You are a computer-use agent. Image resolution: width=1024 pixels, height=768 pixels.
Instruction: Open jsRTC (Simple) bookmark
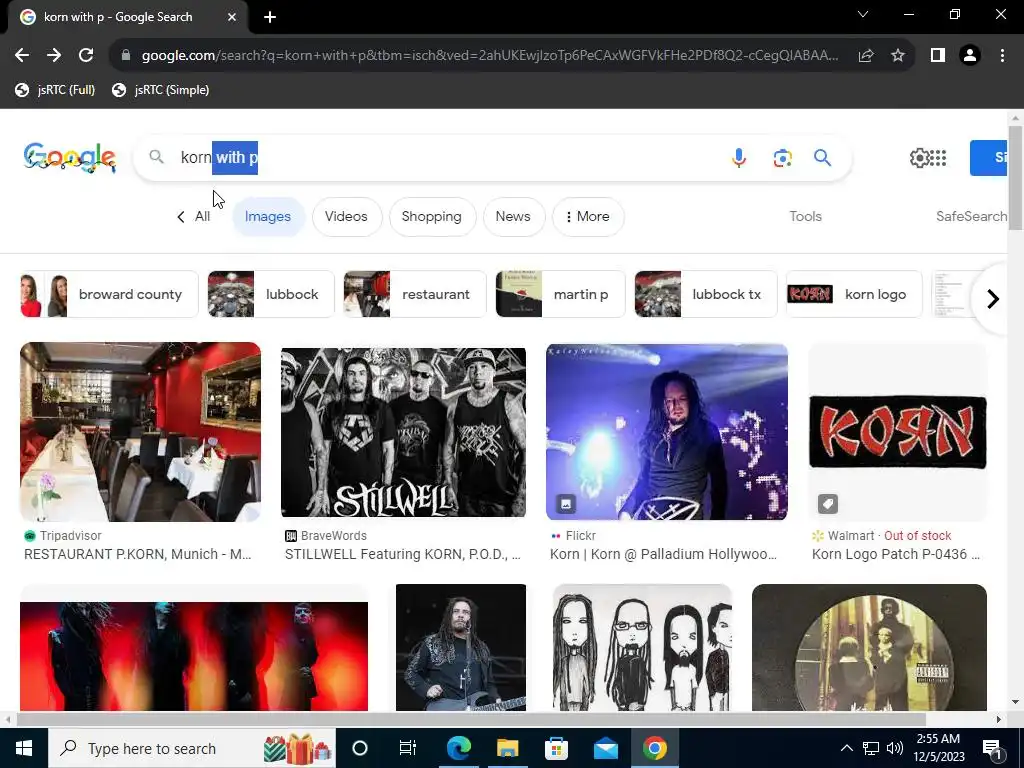161,90
